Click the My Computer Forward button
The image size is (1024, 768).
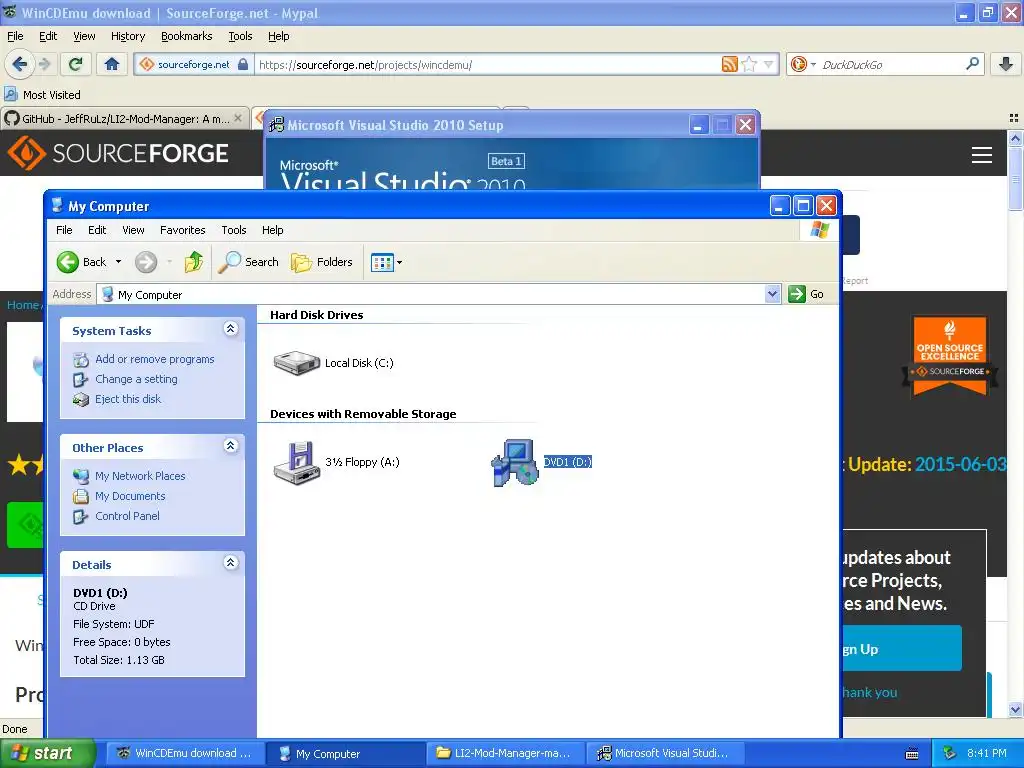(x=146, y=262)
